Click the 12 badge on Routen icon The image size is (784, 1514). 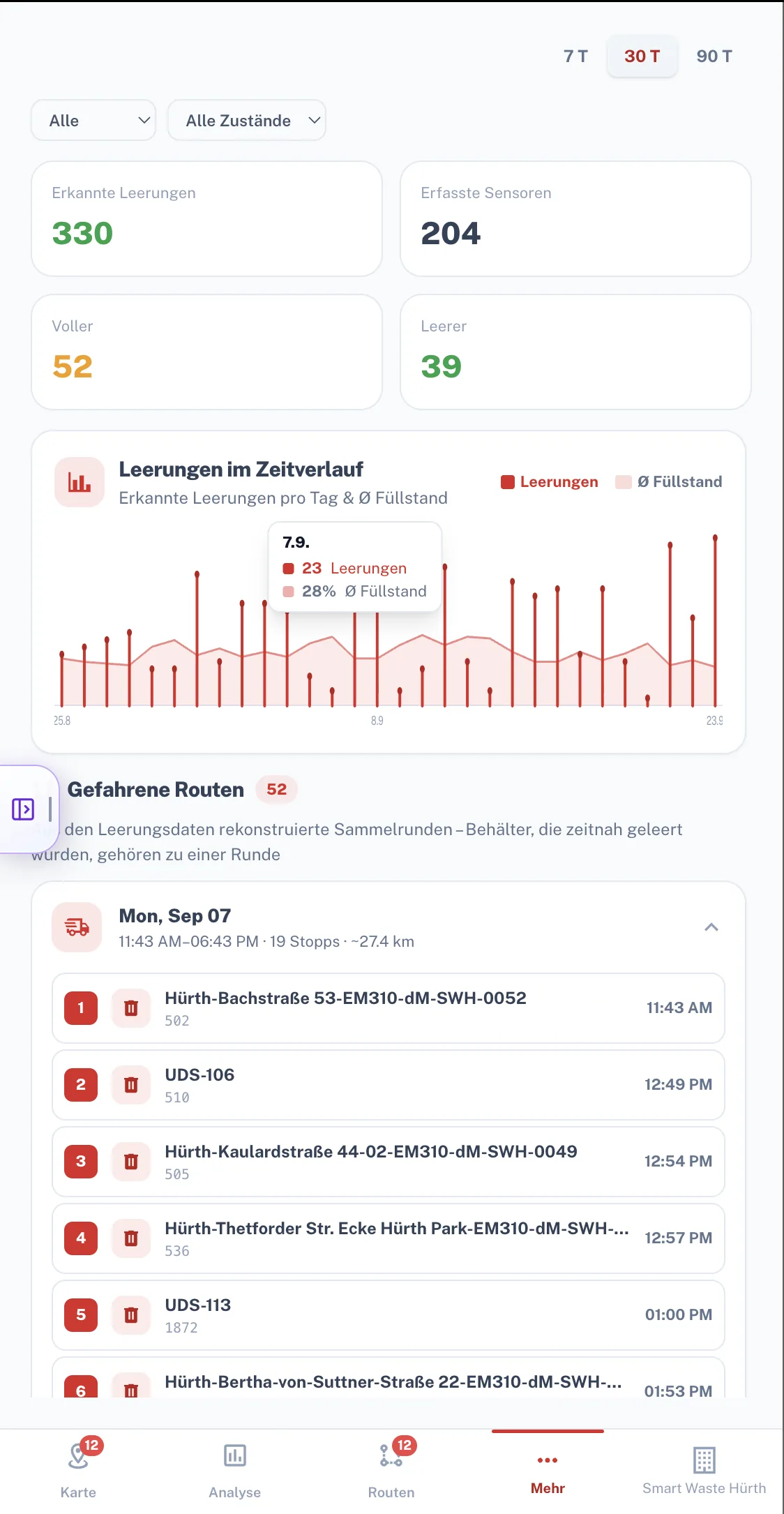click(405, 1445)
